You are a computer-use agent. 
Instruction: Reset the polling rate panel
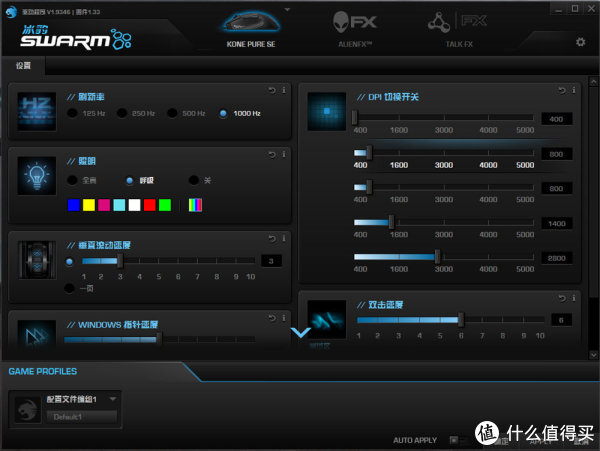coord(272,90)
